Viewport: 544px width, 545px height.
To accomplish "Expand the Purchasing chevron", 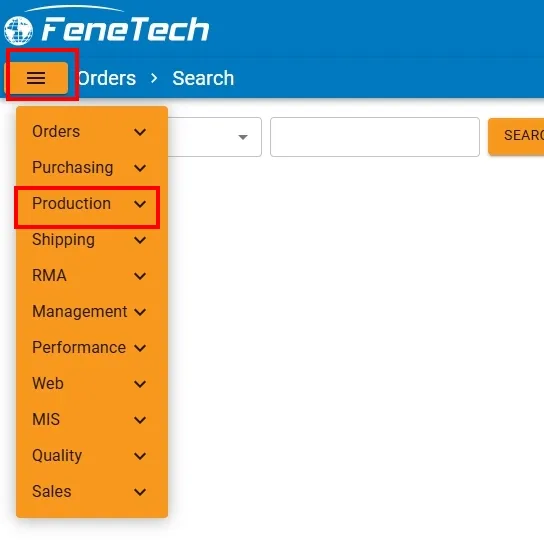I will 140,168.
